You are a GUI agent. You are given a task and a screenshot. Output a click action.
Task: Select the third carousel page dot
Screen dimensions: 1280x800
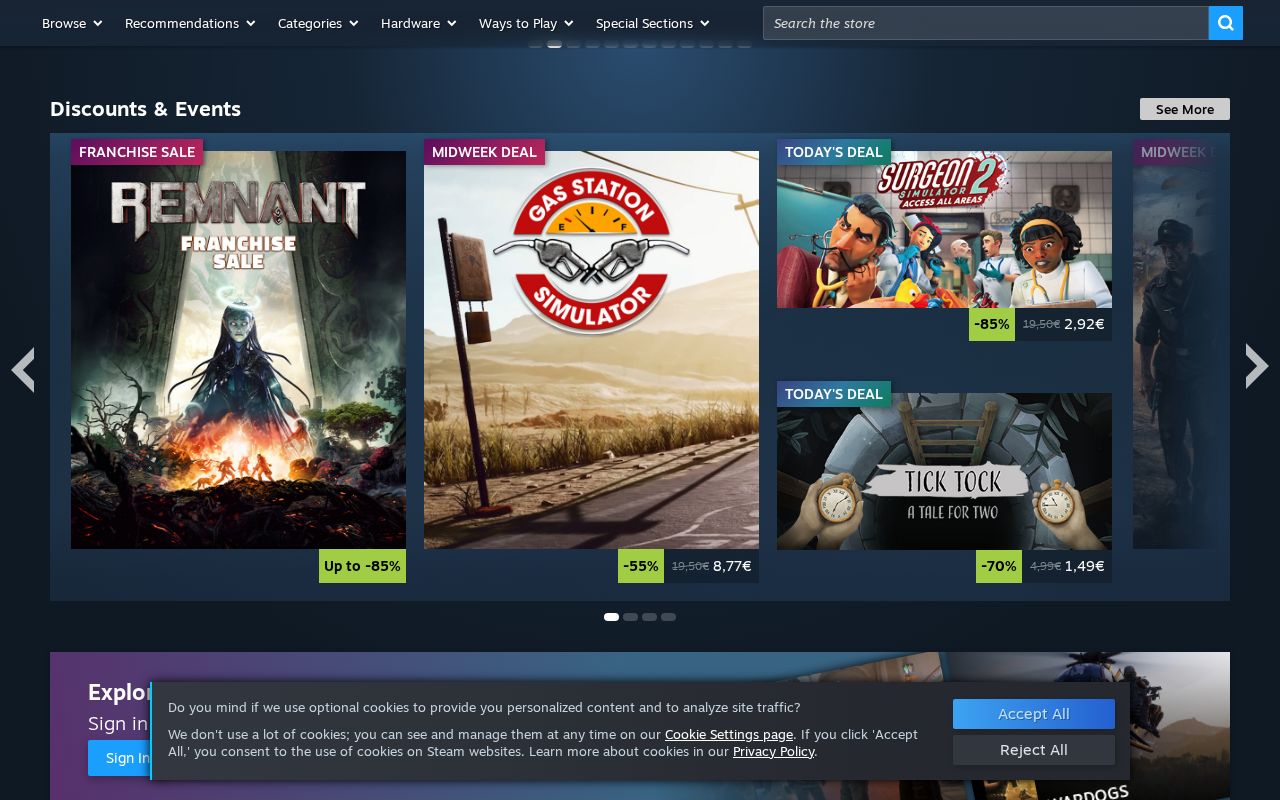pyautogui.click(x=649, y=617)
